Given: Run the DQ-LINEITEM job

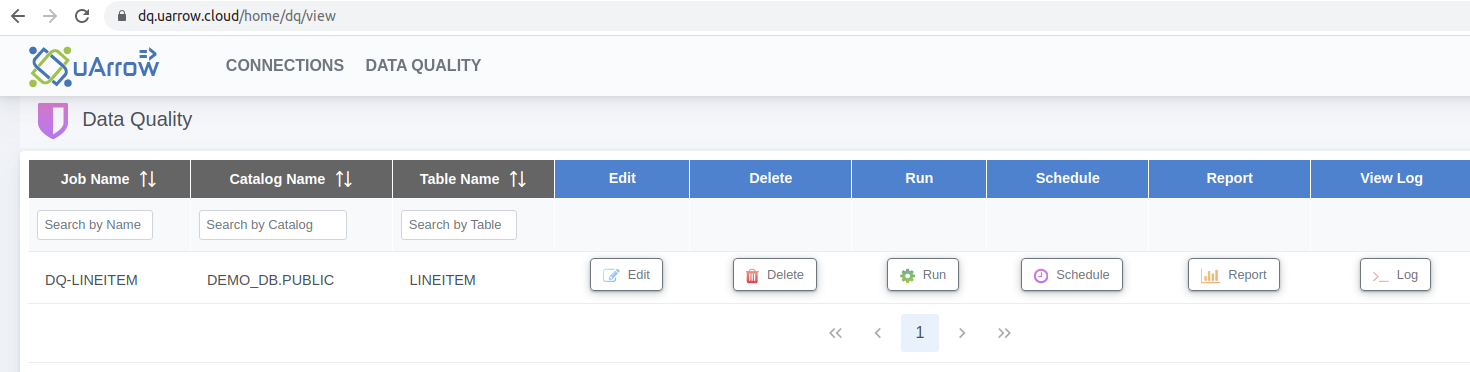Looking at the screenshot, I should click(923, 275).
